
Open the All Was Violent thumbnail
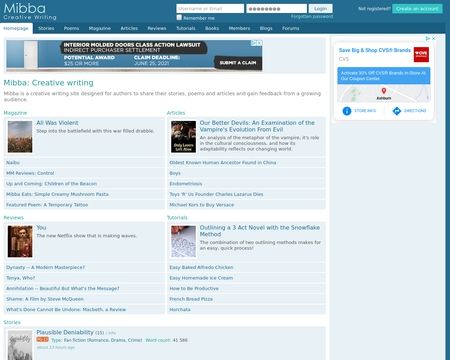tap(20, 137)
